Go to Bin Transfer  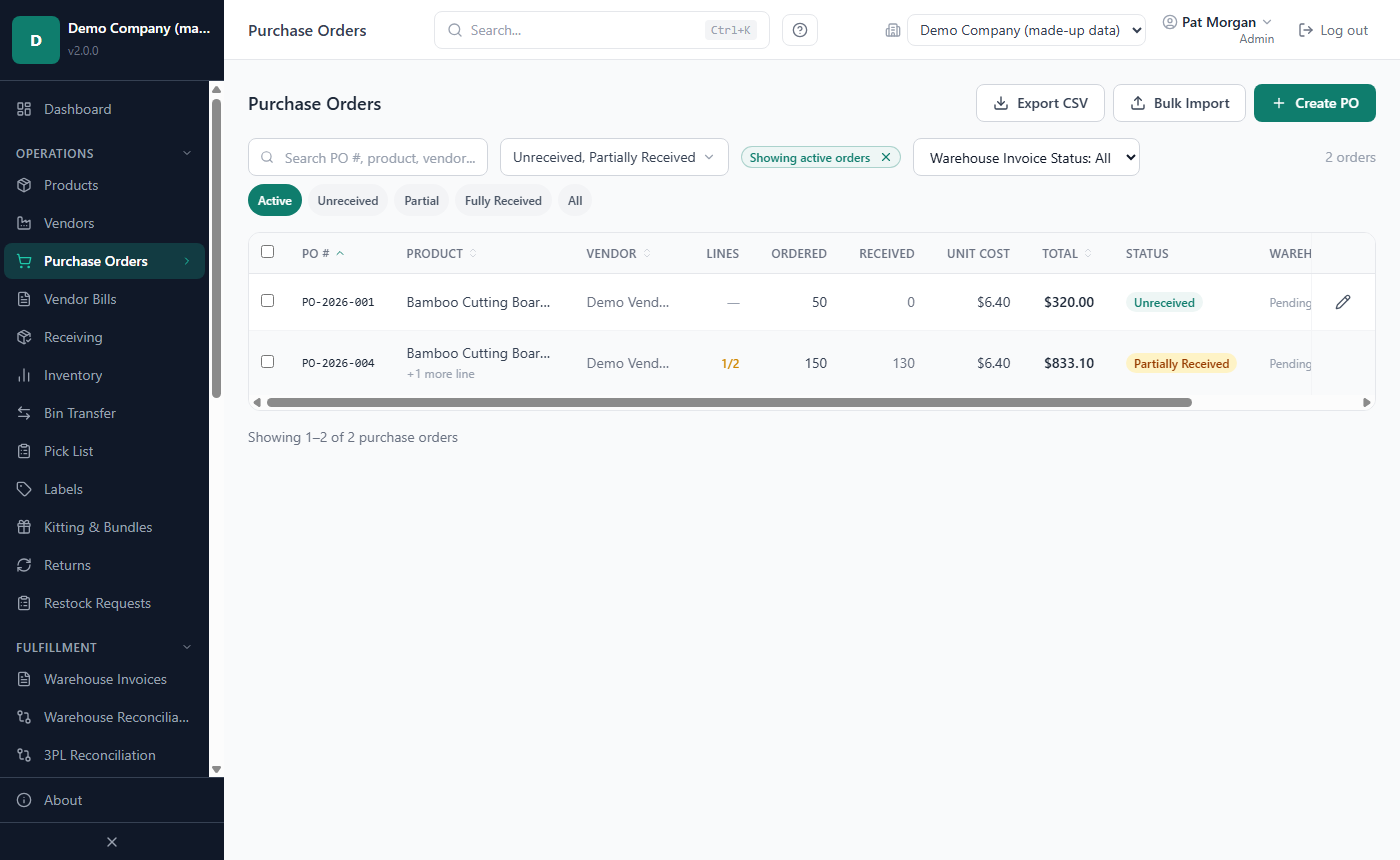click(x=104, y=413)
